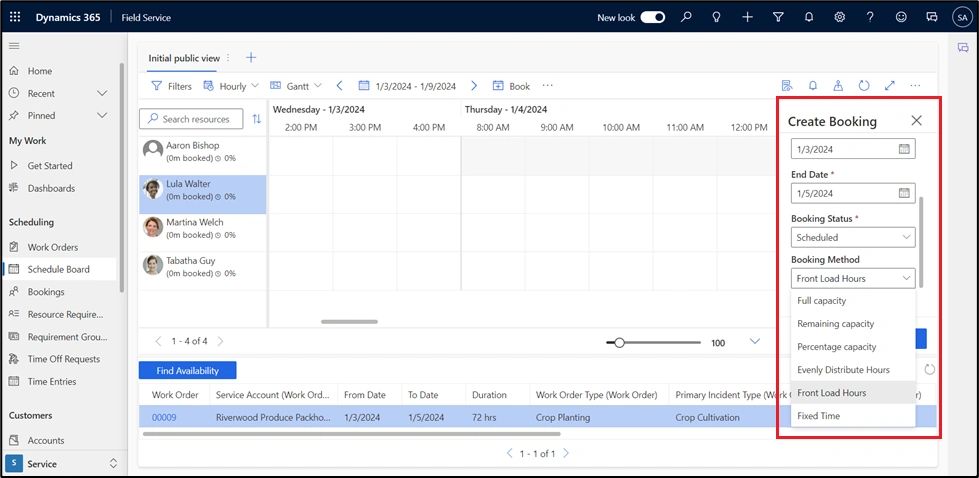
Task: Adjust the zoom slider handle
Action: coord(619,343)
